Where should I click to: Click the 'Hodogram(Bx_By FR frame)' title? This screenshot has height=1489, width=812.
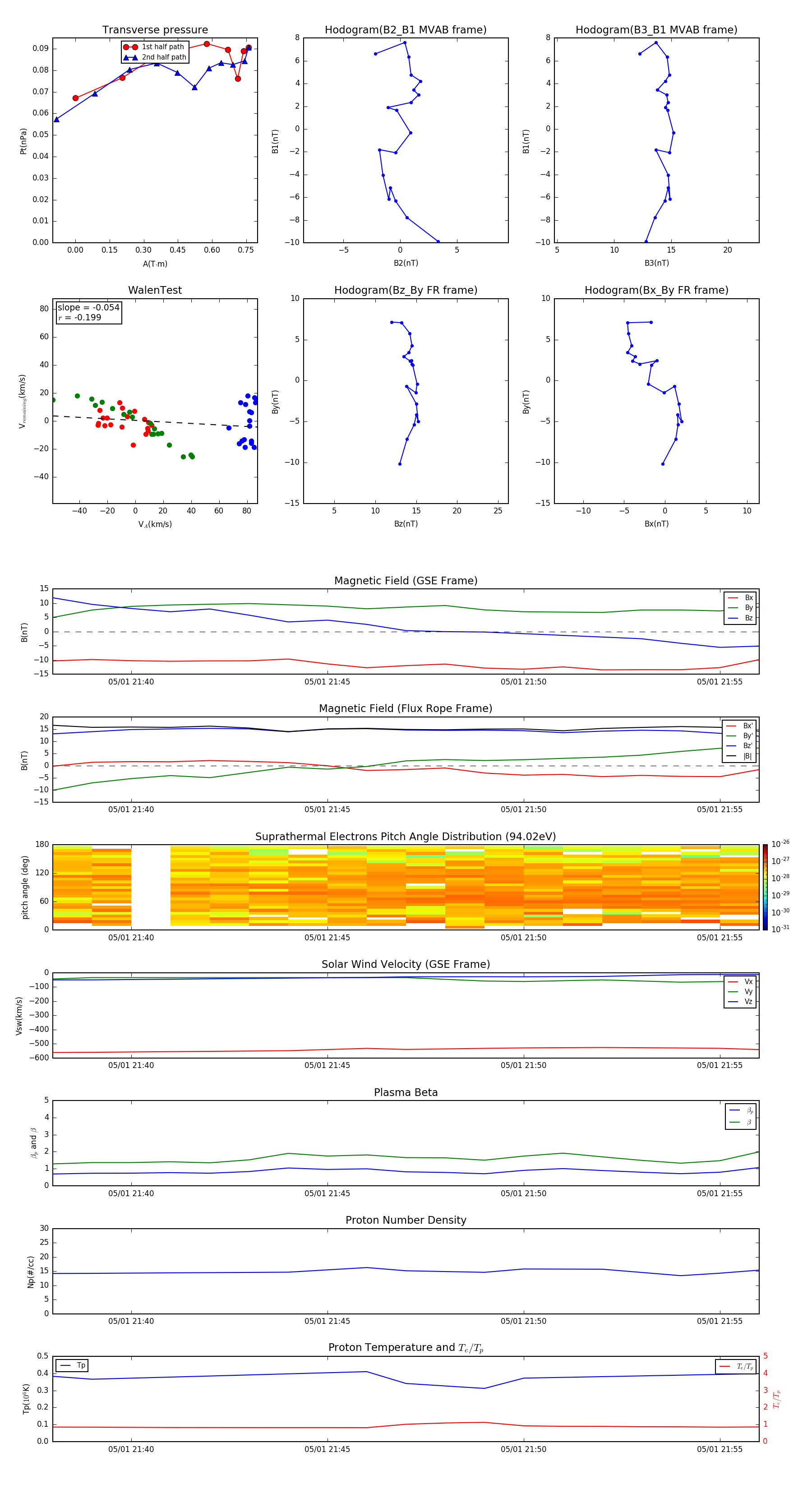coord(656,290)
